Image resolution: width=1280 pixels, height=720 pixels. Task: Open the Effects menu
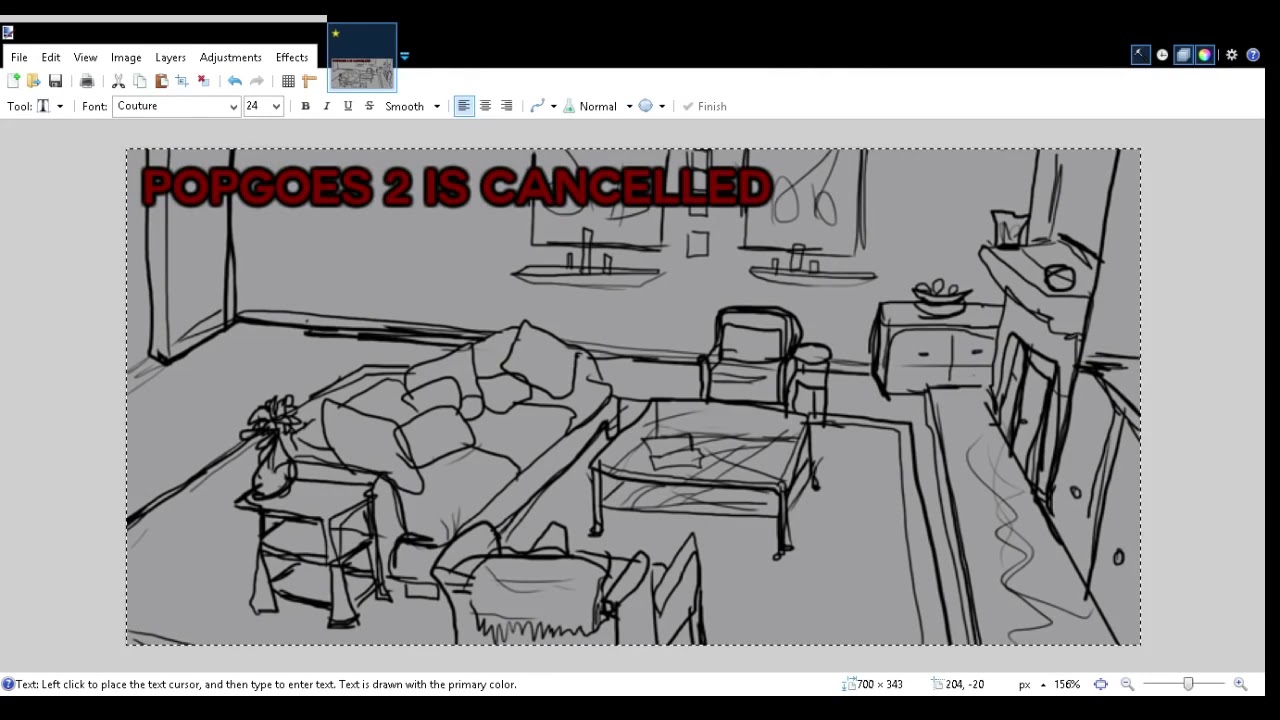pos(292,57)
